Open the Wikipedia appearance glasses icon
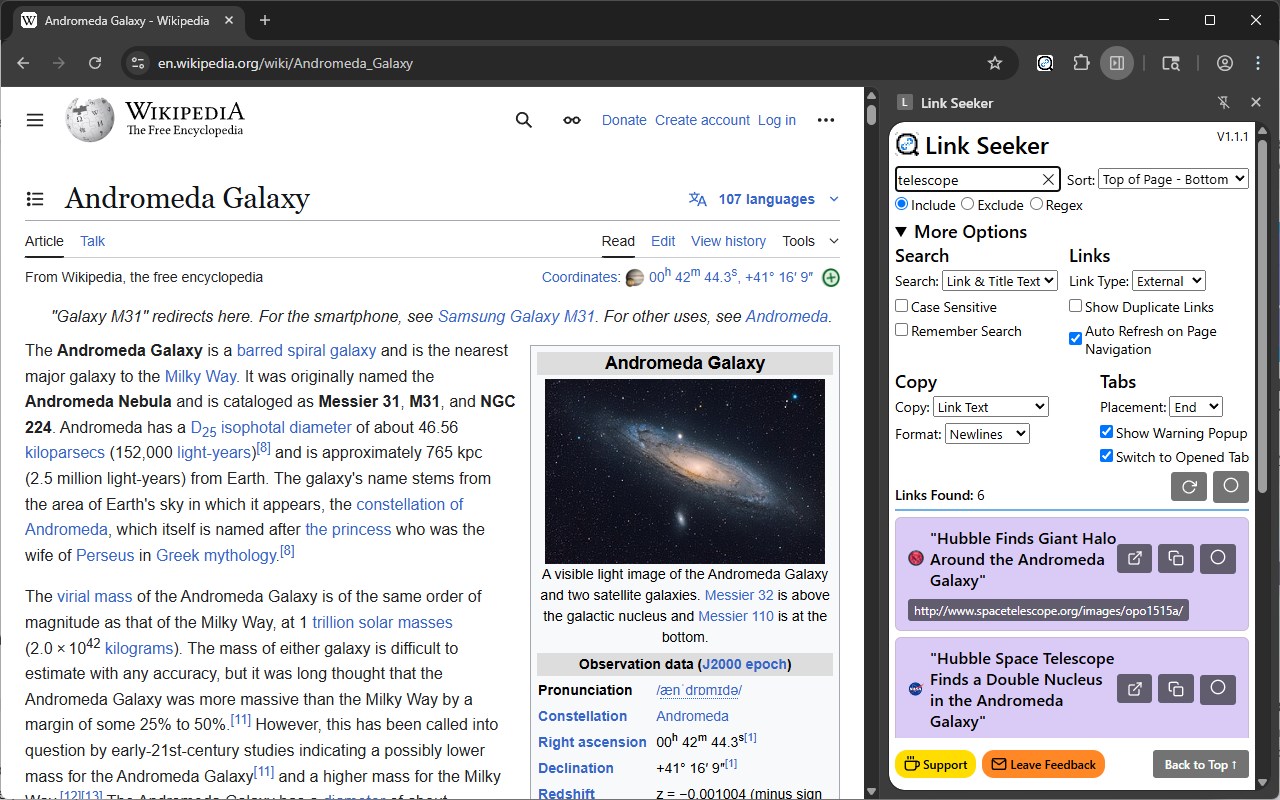This screenshot has width=1280, height=800. pos(572,120)
